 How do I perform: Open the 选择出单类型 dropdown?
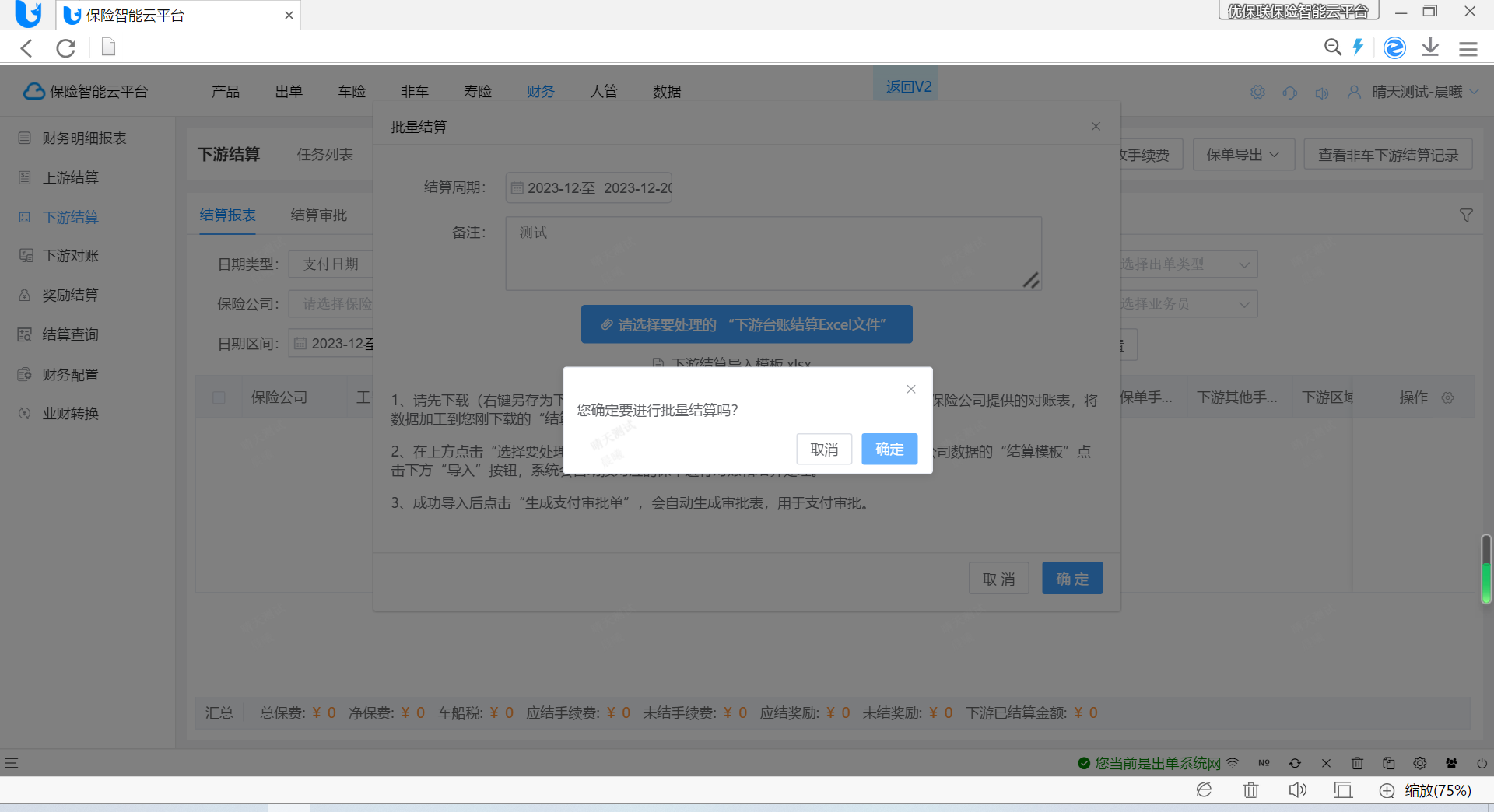[x=1188, y=264]
